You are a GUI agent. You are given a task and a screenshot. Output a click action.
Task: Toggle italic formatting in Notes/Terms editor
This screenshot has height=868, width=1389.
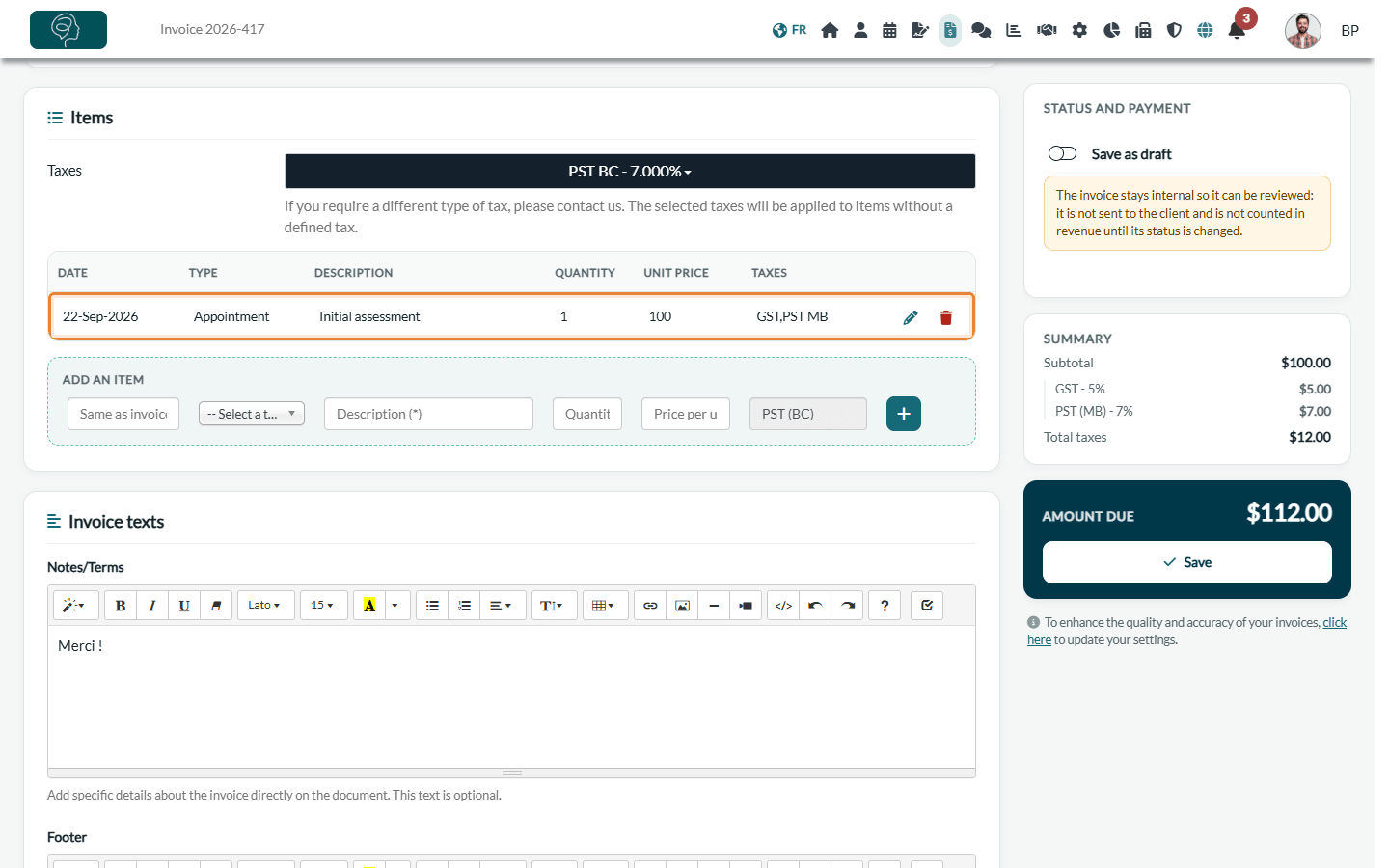click(152, 606)
